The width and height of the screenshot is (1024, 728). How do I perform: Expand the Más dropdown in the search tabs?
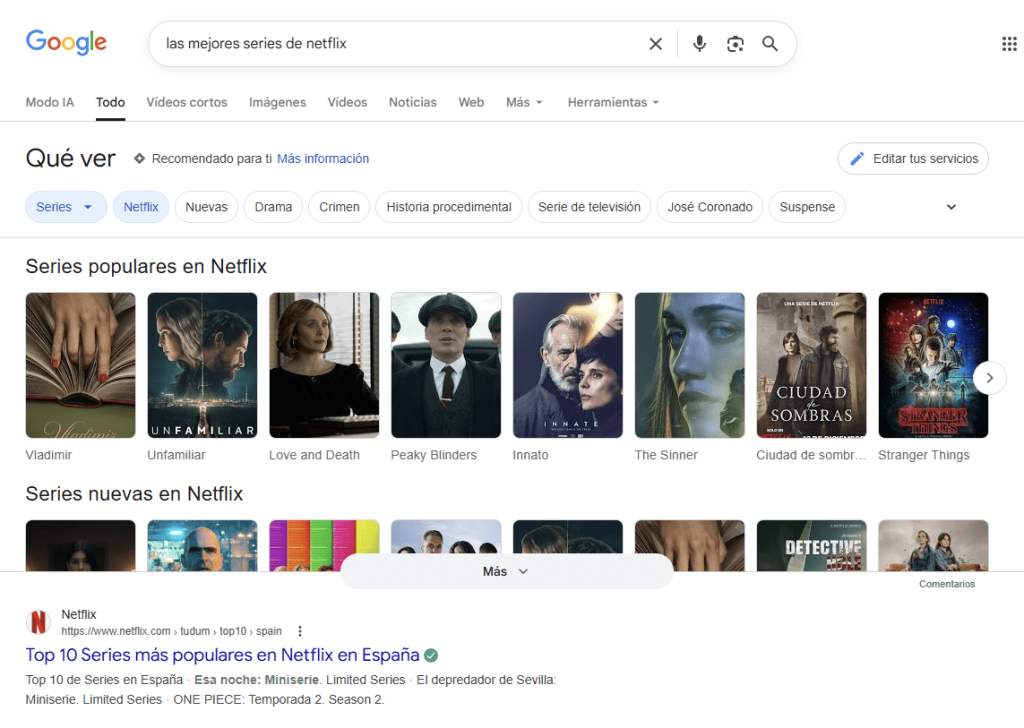pos(524,102)
